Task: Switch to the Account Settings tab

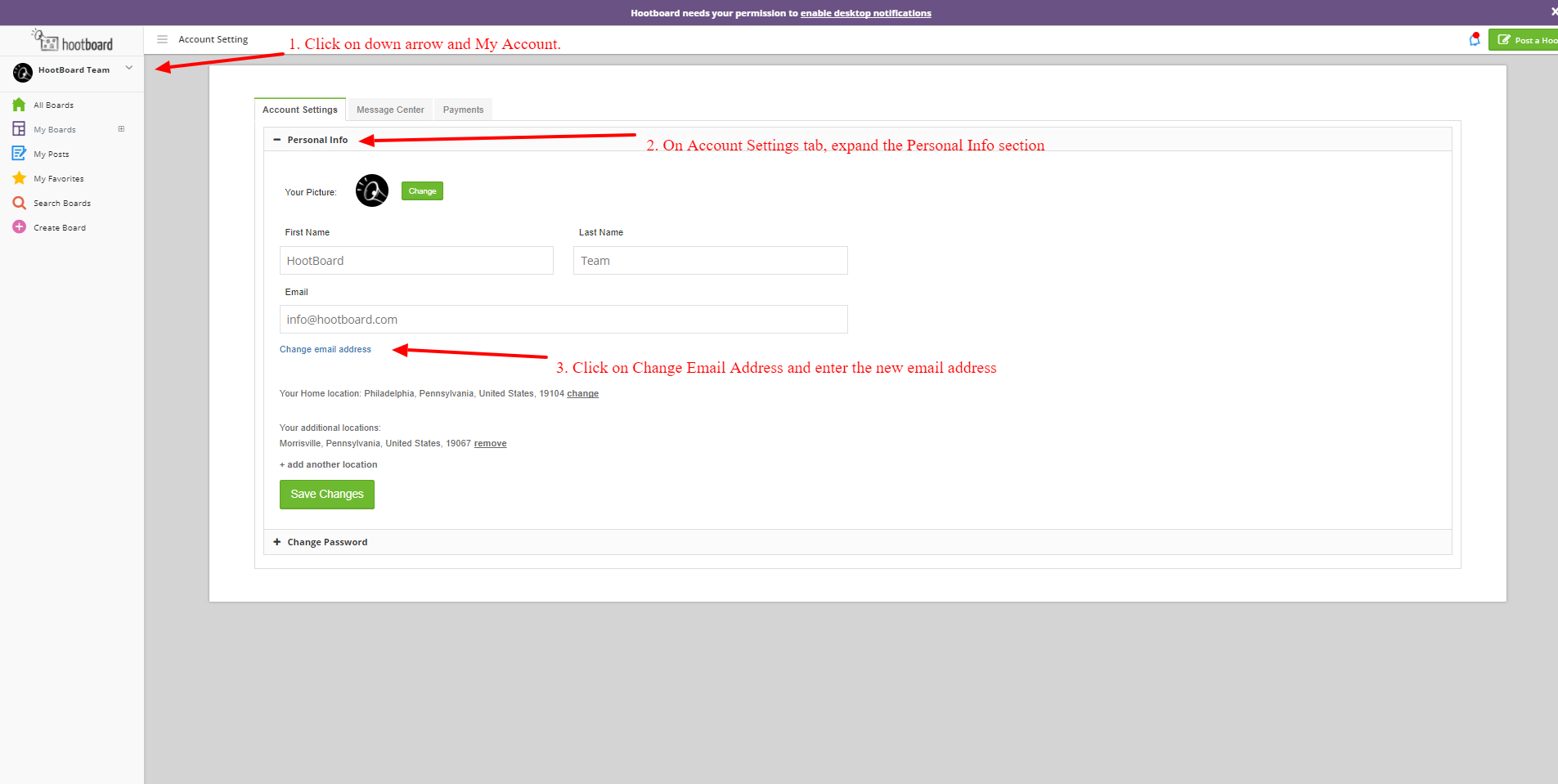Action: 300,110
